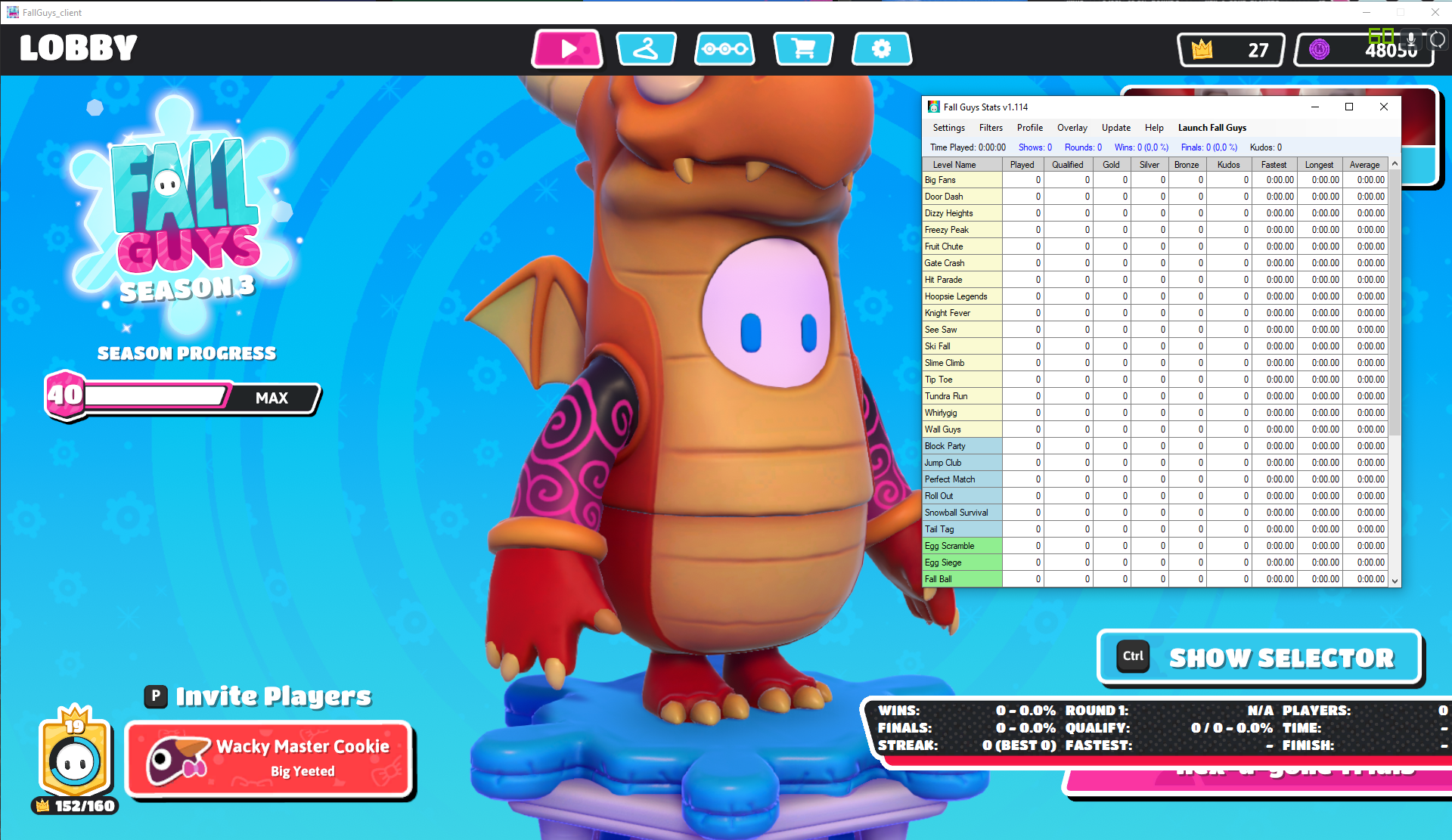
Task: Open the Filters menu in Fall Guys Stats
Action: pos(991,128)
